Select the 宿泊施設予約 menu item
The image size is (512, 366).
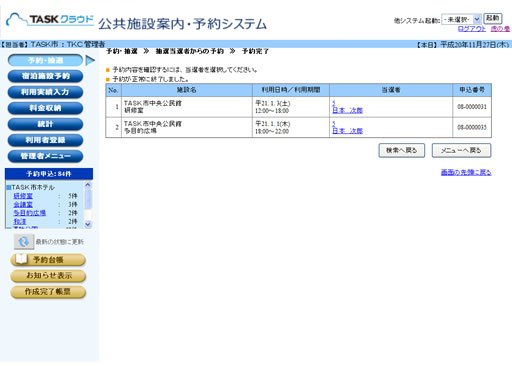click(45, 76)
